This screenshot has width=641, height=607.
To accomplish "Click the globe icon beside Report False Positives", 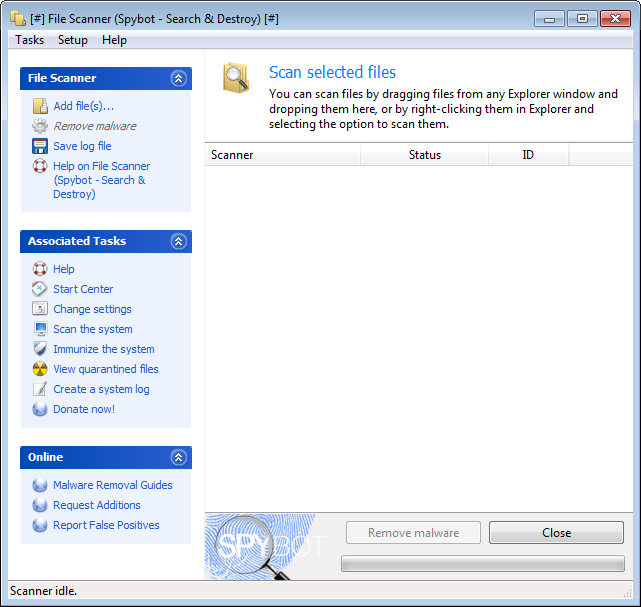I will point(40,525).
